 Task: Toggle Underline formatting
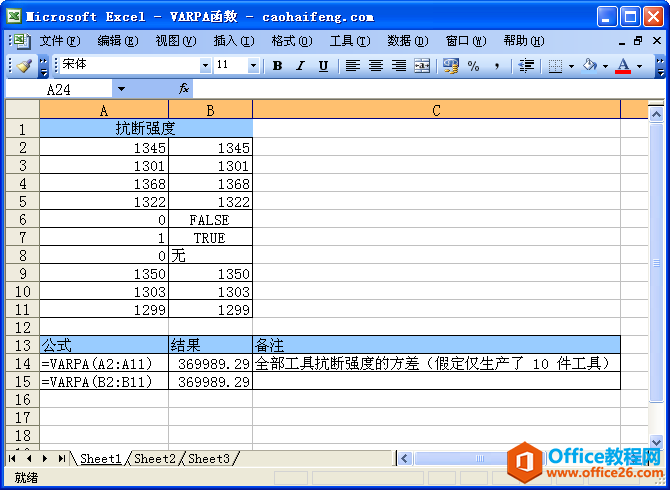click(323, 66)
